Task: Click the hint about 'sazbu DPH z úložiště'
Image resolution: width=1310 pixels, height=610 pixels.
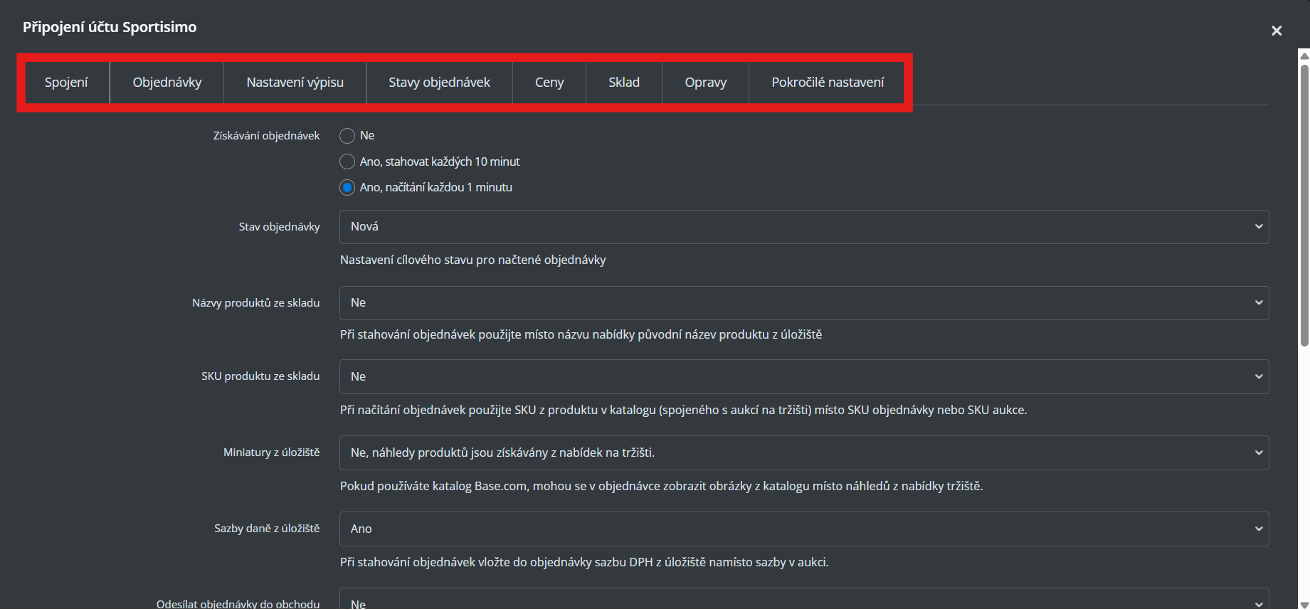Action: point(584,562)
